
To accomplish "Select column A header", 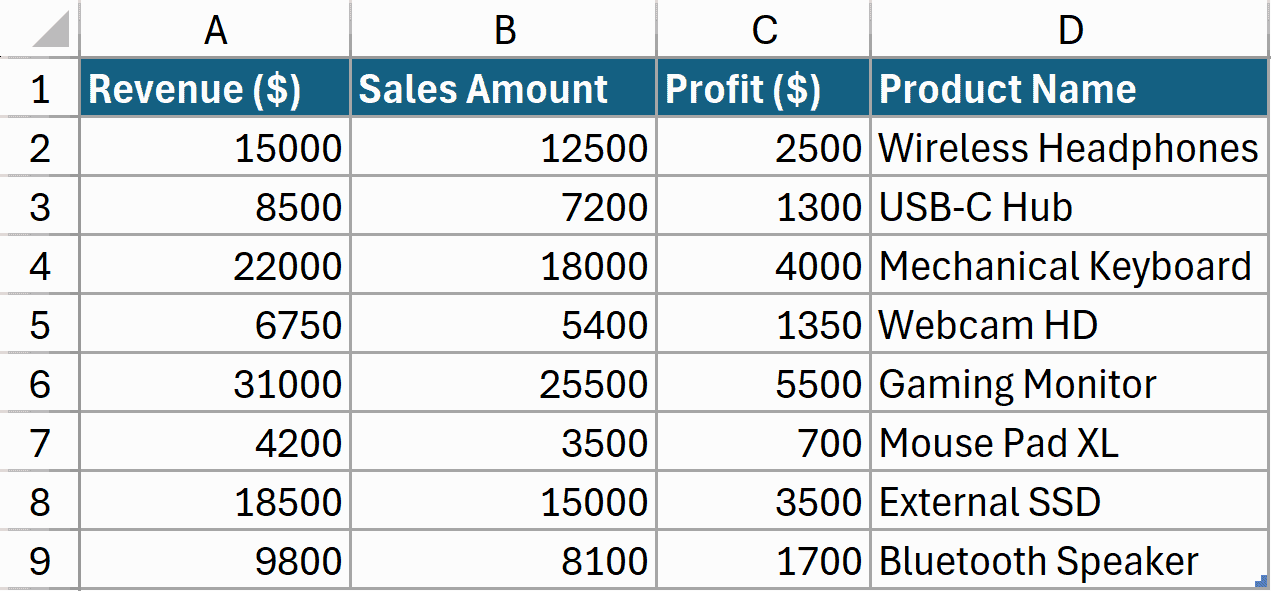I will [x=214, y=29].
